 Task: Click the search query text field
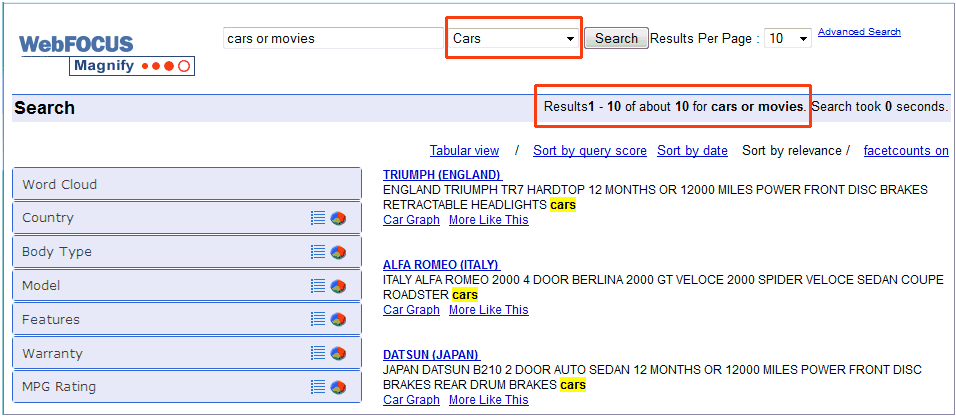[333, 39]
